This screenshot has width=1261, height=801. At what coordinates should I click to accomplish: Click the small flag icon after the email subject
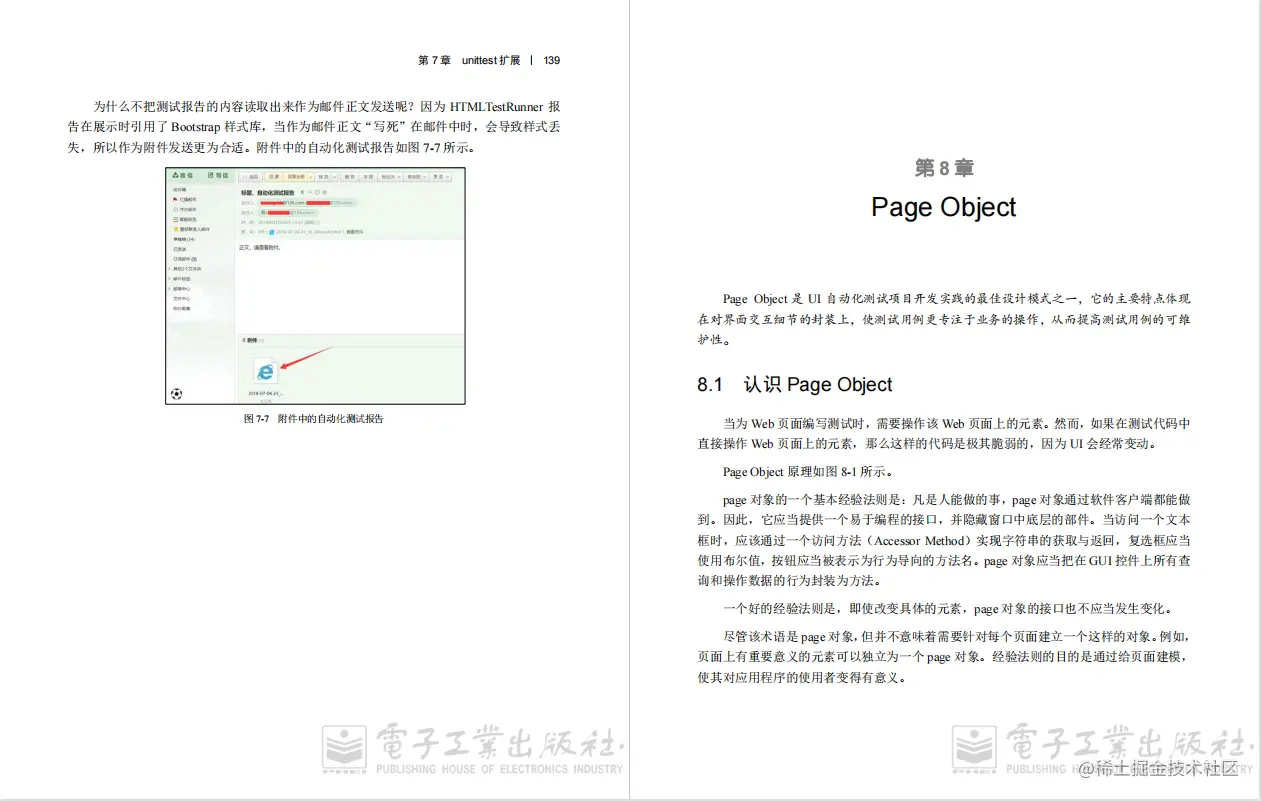click(302, 191)
